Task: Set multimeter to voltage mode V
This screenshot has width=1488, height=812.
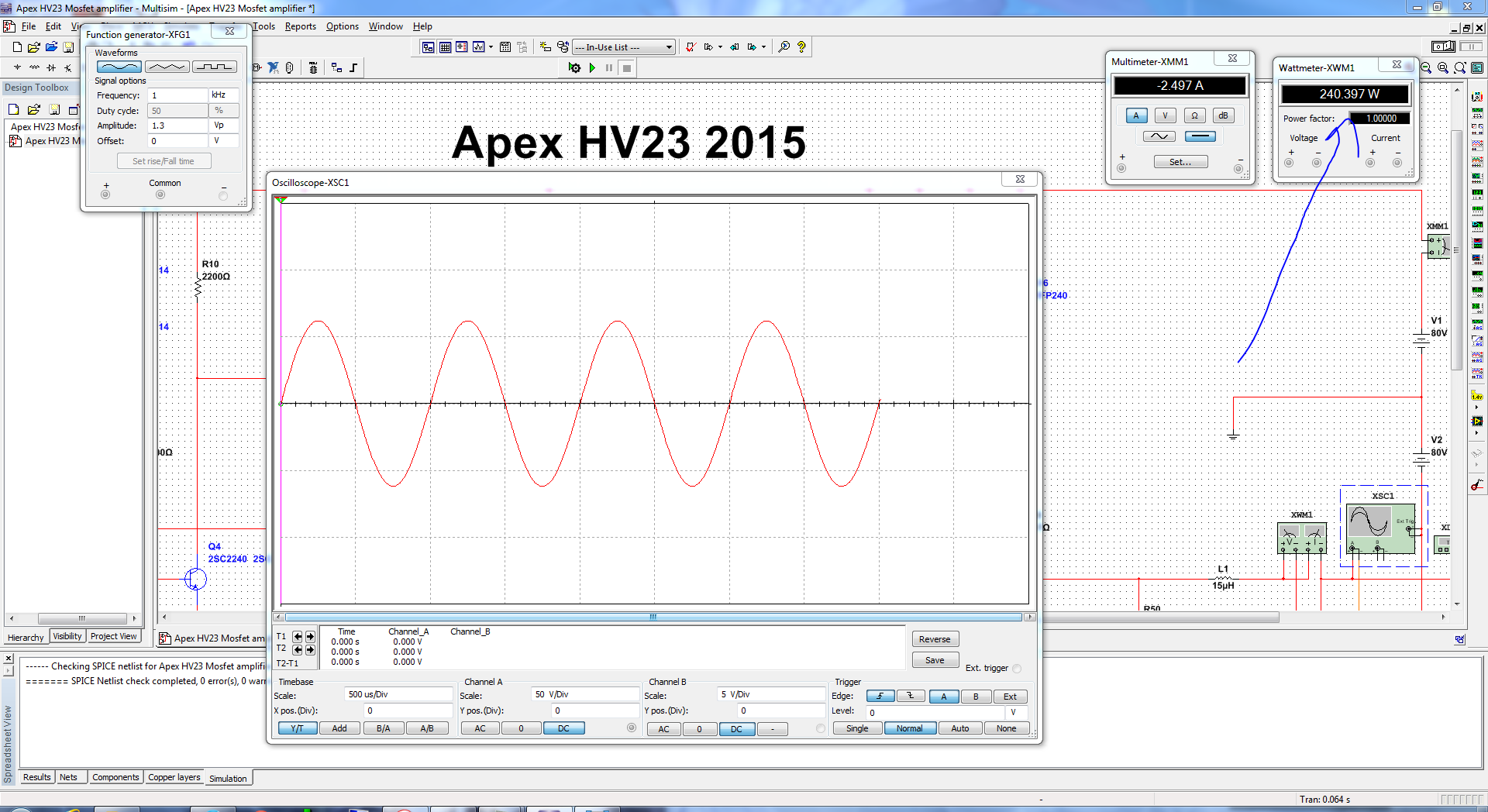Action: 1165,115
